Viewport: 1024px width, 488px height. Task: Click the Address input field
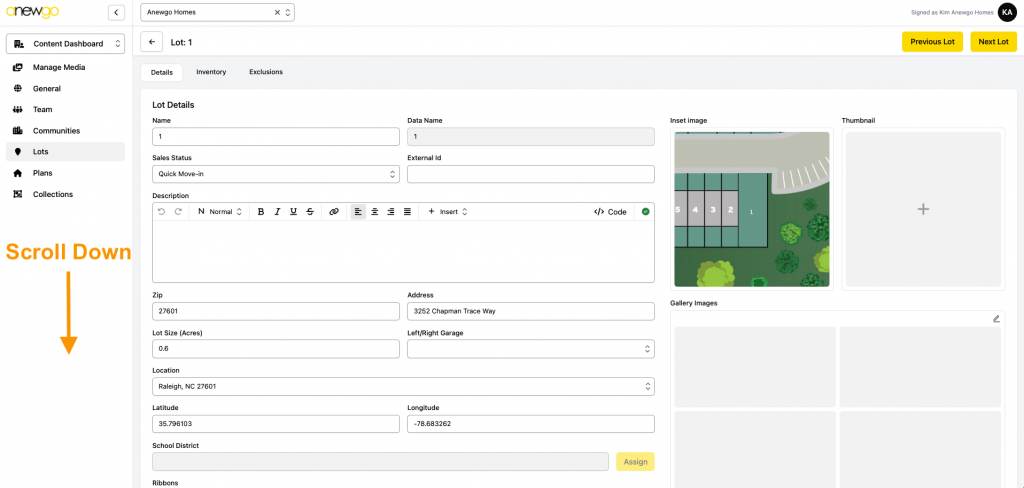click(x=530, y=311)
